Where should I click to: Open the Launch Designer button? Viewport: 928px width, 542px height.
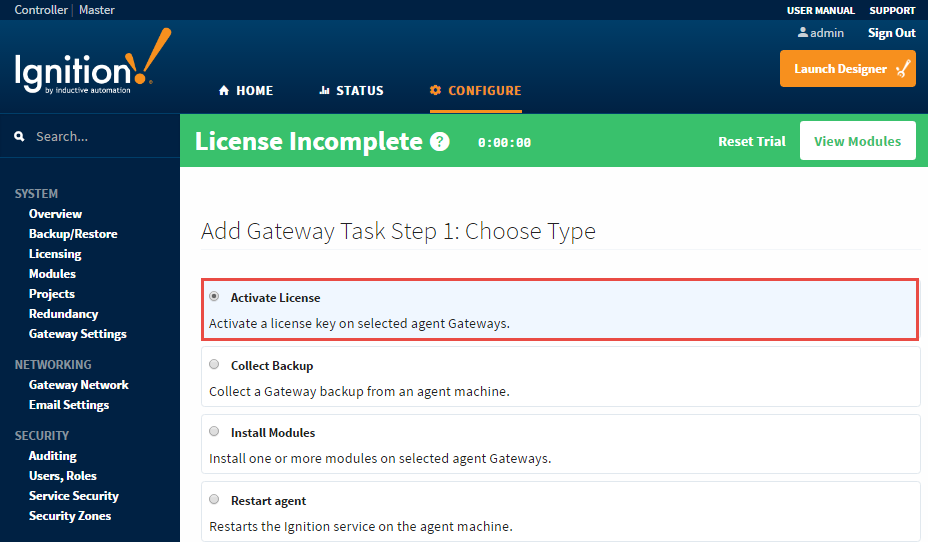click(x=847, y=69)
